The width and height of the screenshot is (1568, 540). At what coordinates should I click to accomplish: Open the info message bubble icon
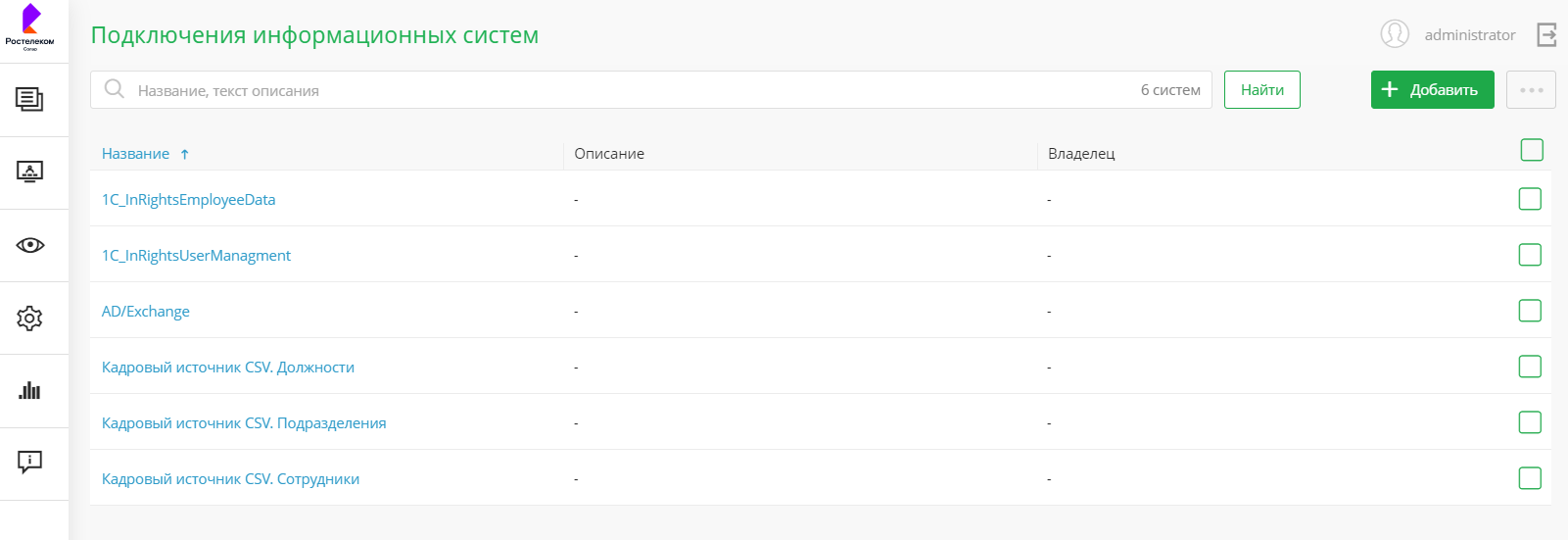(29, 462)
